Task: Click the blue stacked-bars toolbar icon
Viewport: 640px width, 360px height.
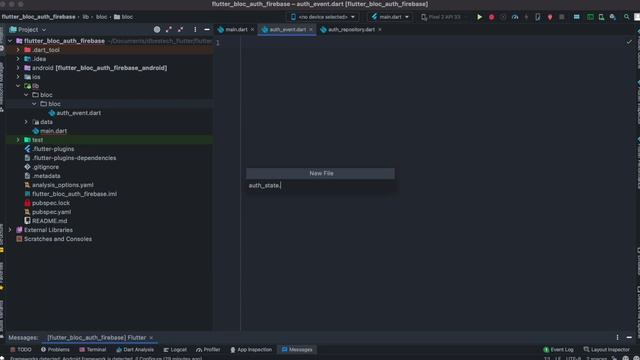Action: point(576,17)
